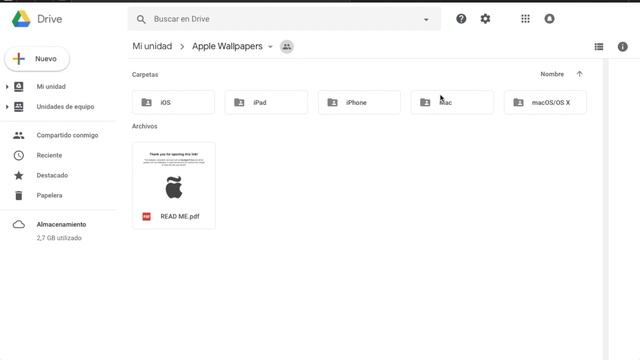Go to Mi unidad in the breadcrumb

[152, 46]
